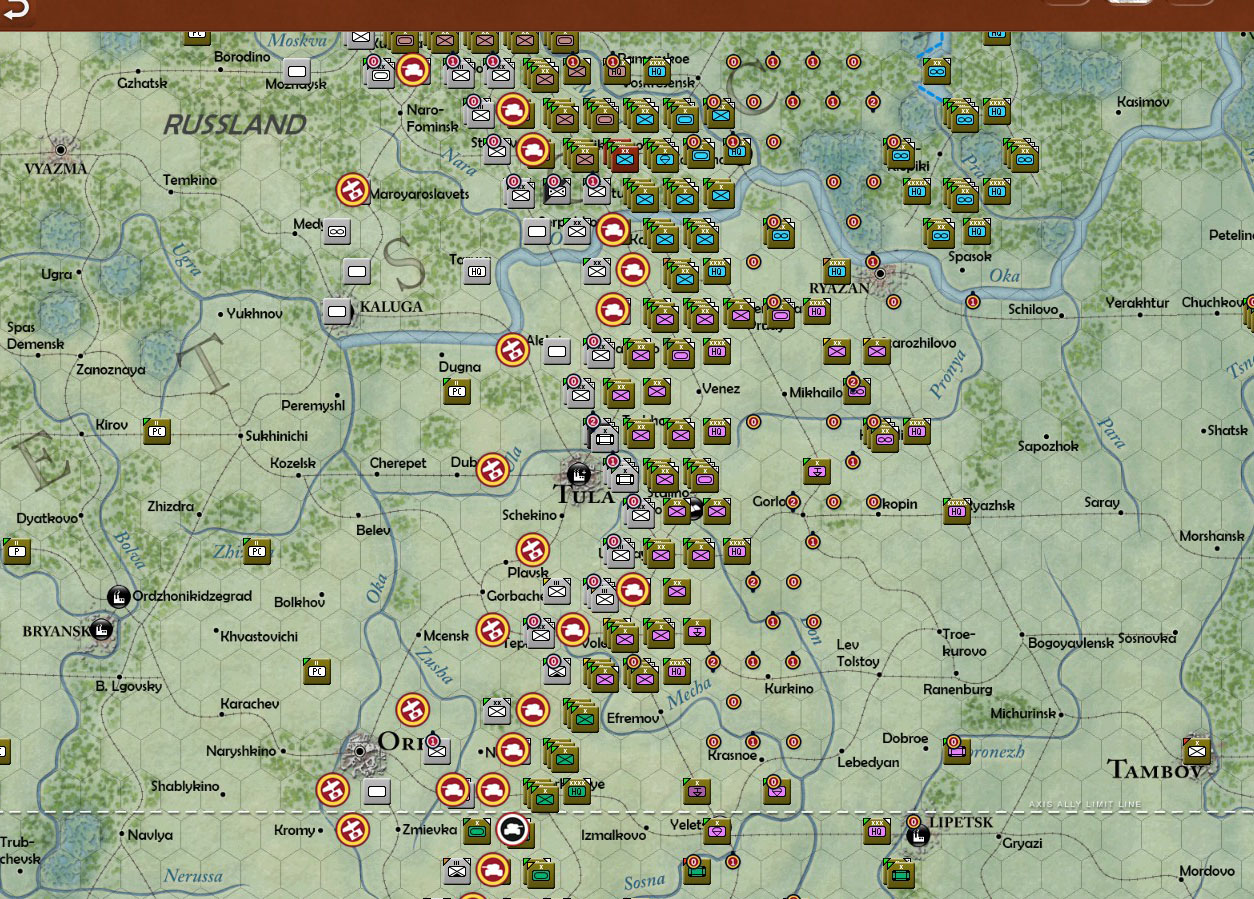Select the blue Soviet counter on the dashed river line
Screen dimensions: 1254x899
[x=937, y=71]
